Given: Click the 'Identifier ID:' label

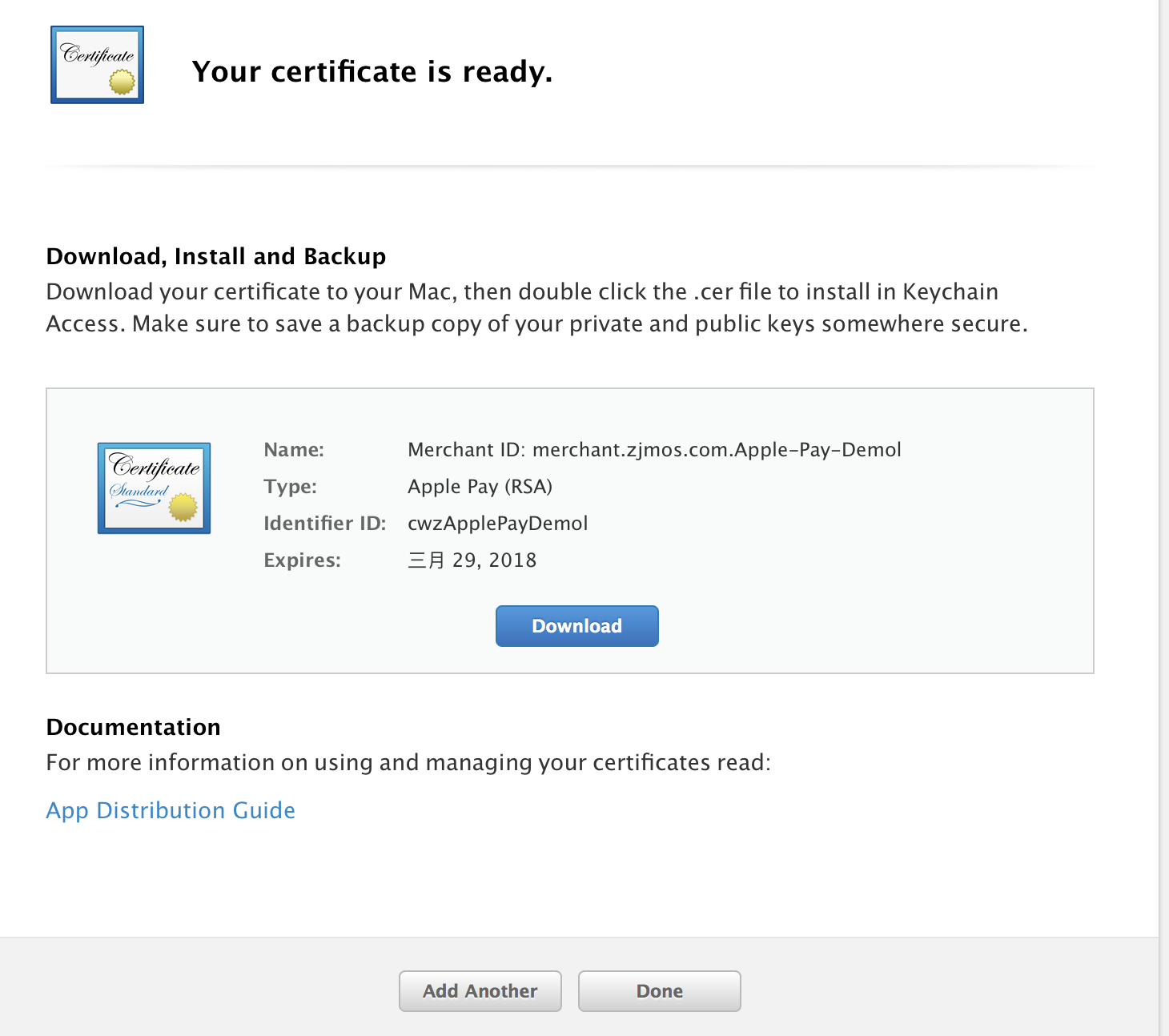Looking at the screenshot, I should 324,524.
